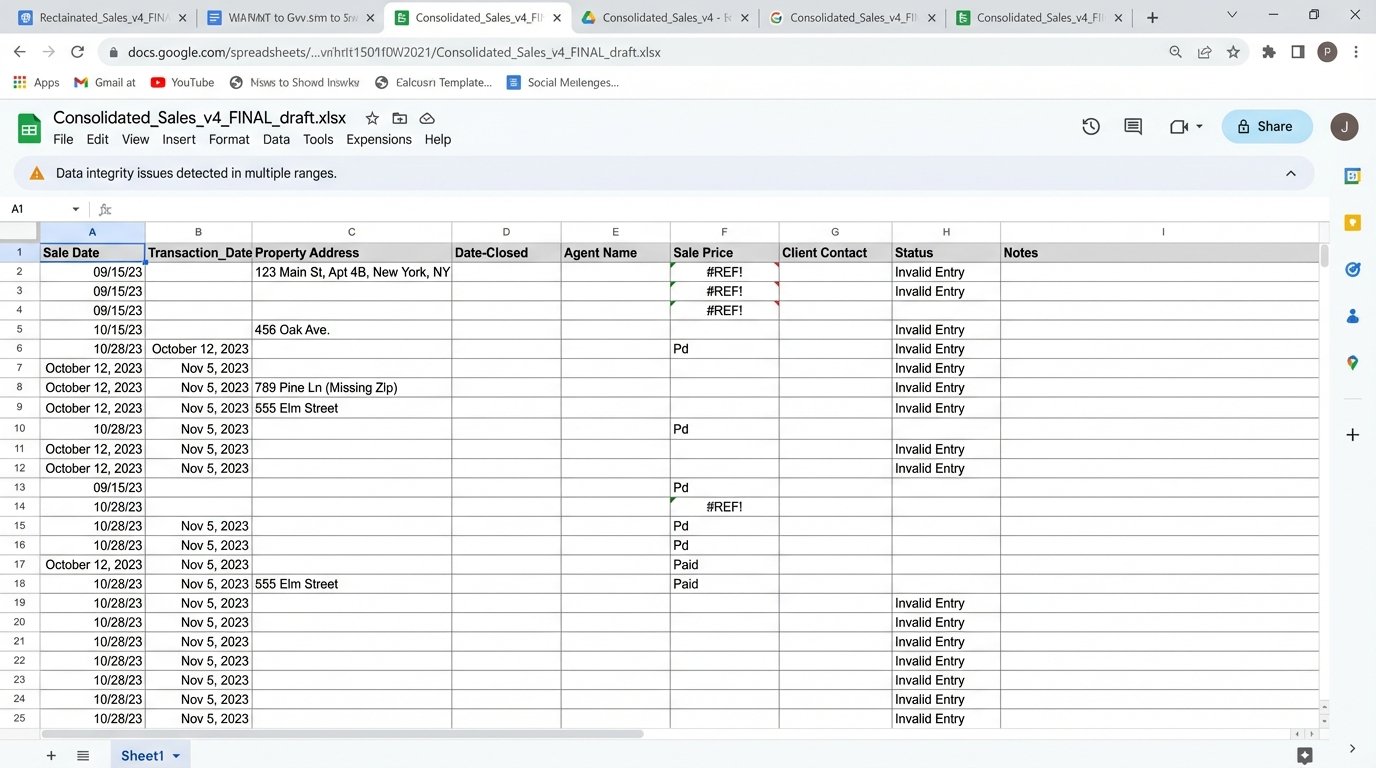This screenshot has width=1376, height=768.
Task: Click the Share button
Action: pyautogui.click(x=1266, y=126)
